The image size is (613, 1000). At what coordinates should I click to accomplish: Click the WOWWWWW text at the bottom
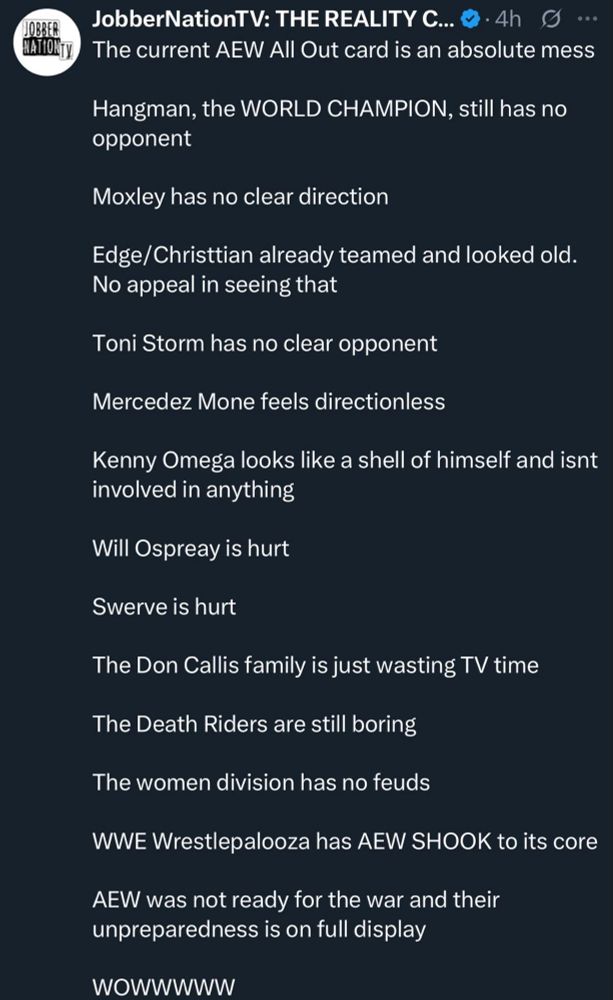[163, 988]
